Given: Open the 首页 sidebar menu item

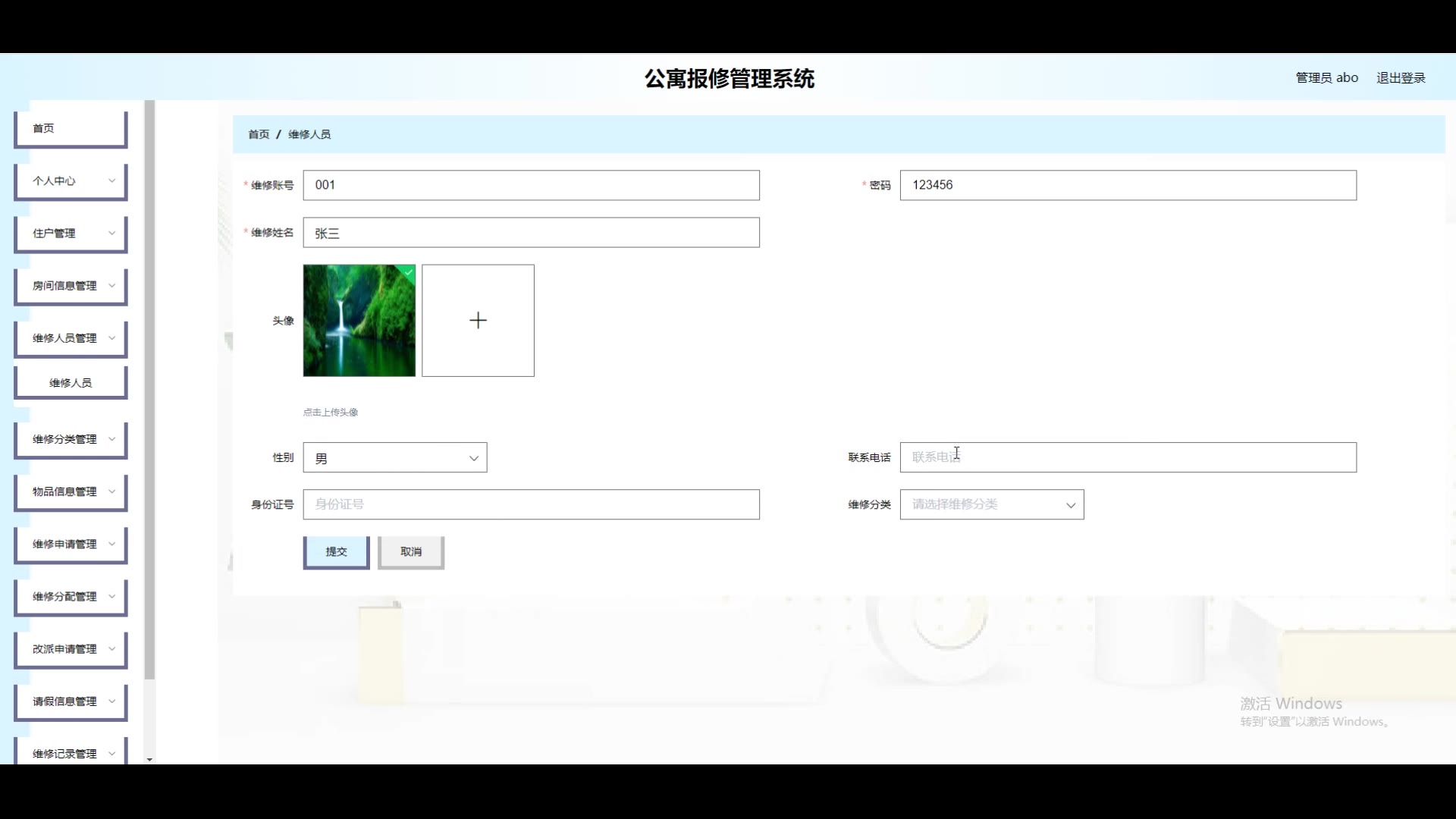Looking at the screenshot, I should click(x=71, y=128).
